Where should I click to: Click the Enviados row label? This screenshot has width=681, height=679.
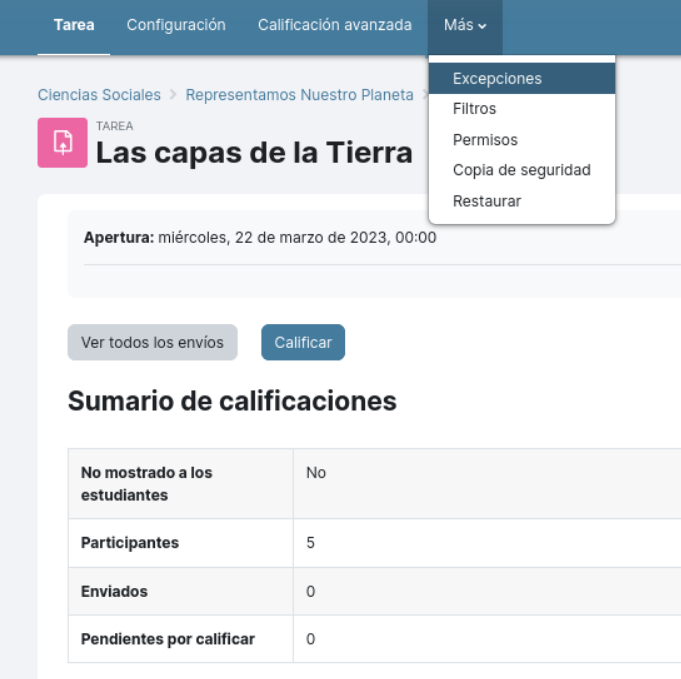point(114,591)
